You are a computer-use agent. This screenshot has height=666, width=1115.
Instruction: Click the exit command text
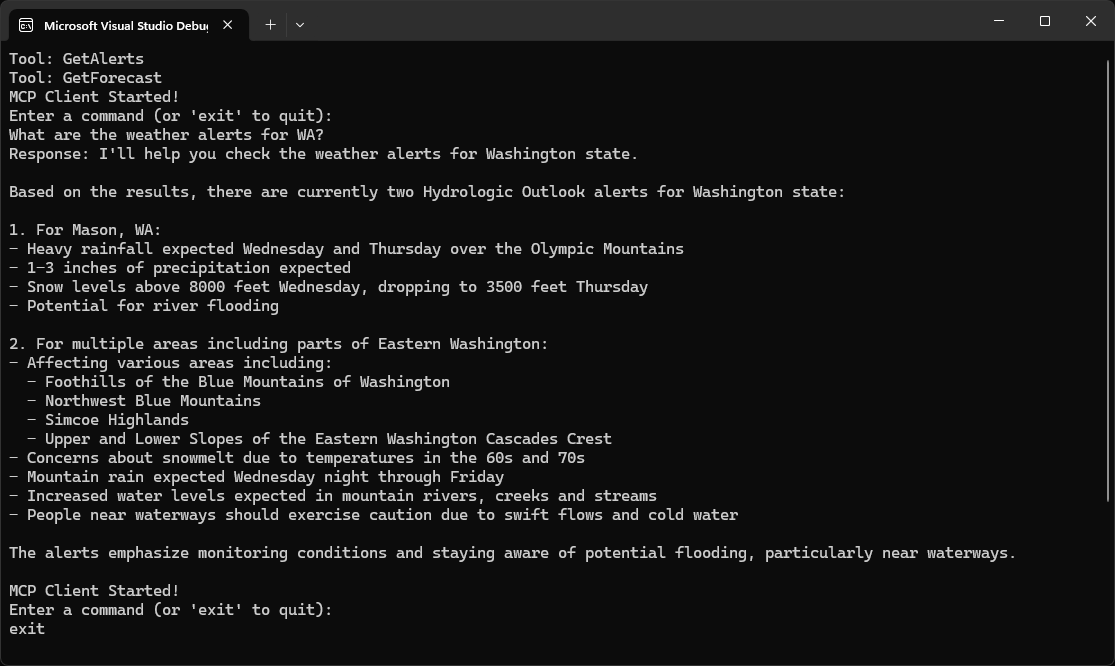coord(25,628)
